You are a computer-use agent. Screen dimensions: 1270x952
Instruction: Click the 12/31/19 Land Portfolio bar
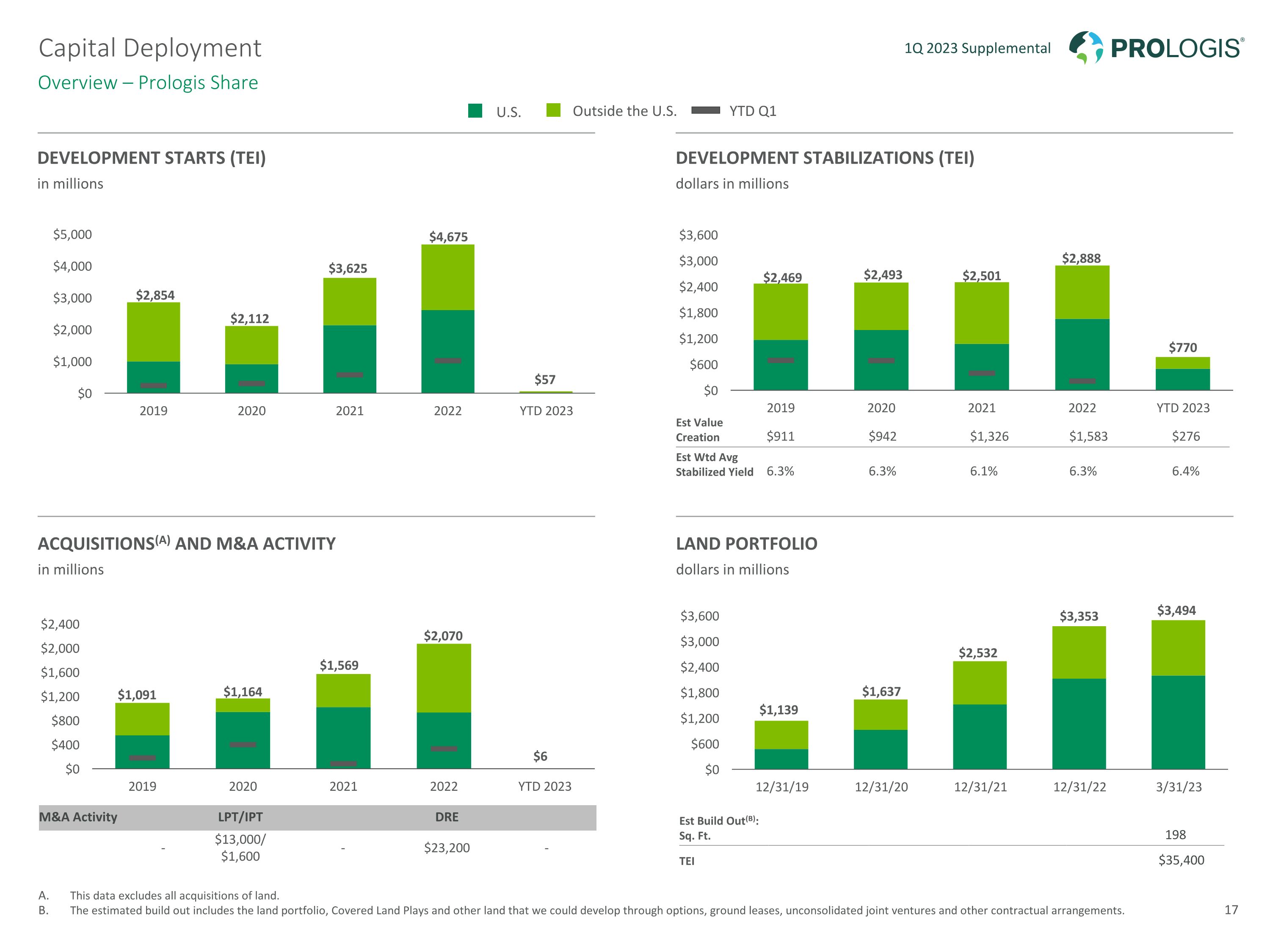(781, 745)
